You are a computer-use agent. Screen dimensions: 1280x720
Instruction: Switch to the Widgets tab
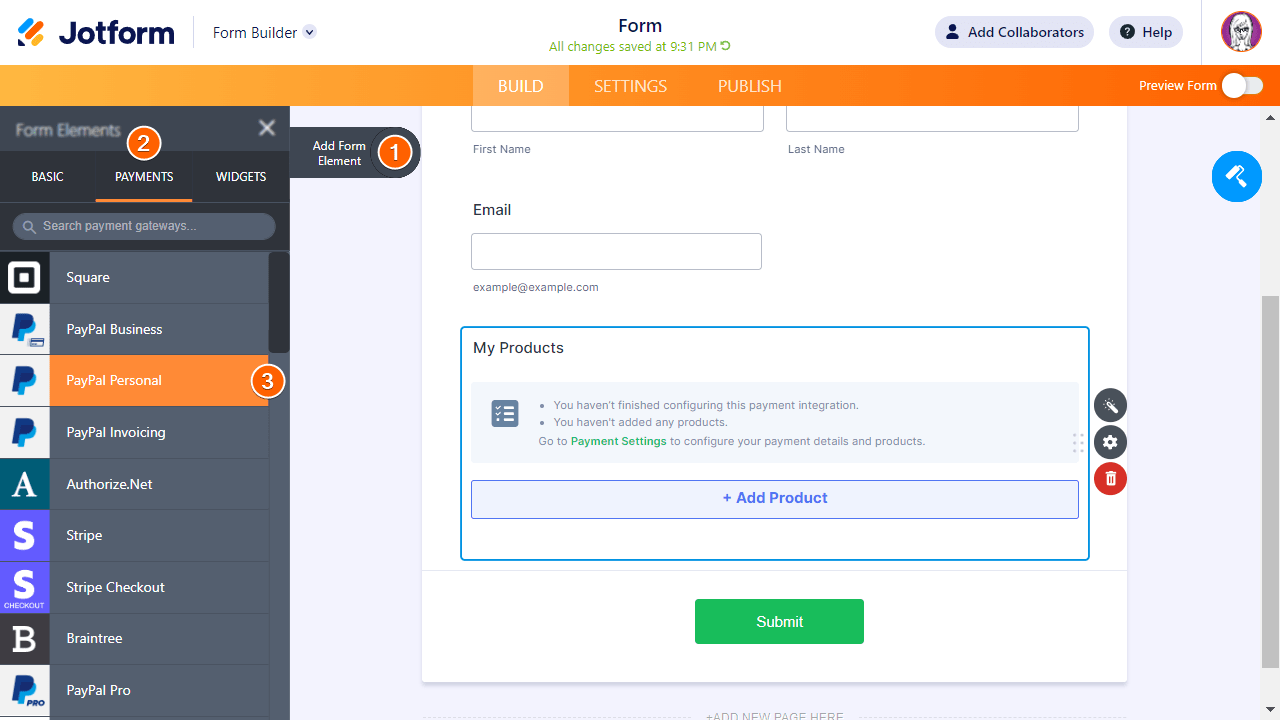(241, 177)
